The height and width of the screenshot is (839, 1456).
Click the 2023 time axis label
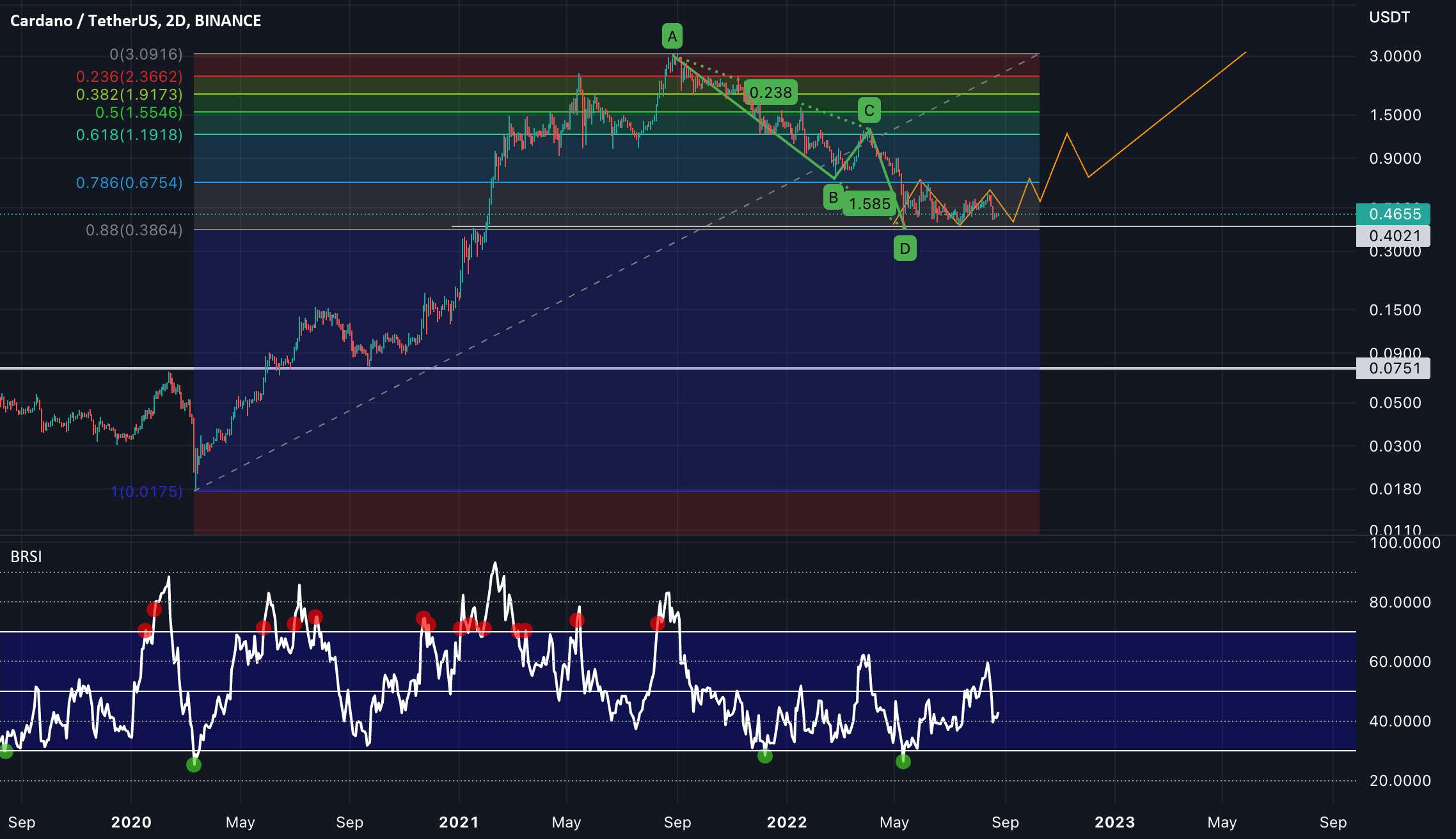point(1114,822)
